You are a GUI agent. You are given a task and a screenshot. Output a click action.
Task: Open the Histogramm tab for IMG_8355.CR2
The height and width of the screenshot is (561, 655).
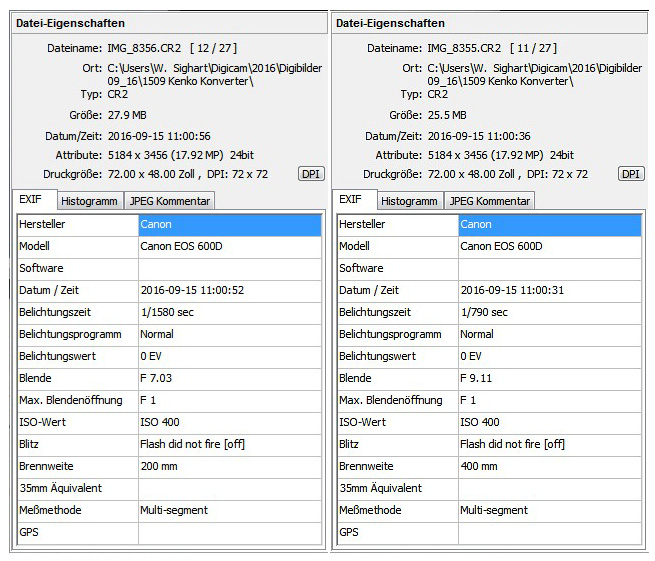[409, 201]
